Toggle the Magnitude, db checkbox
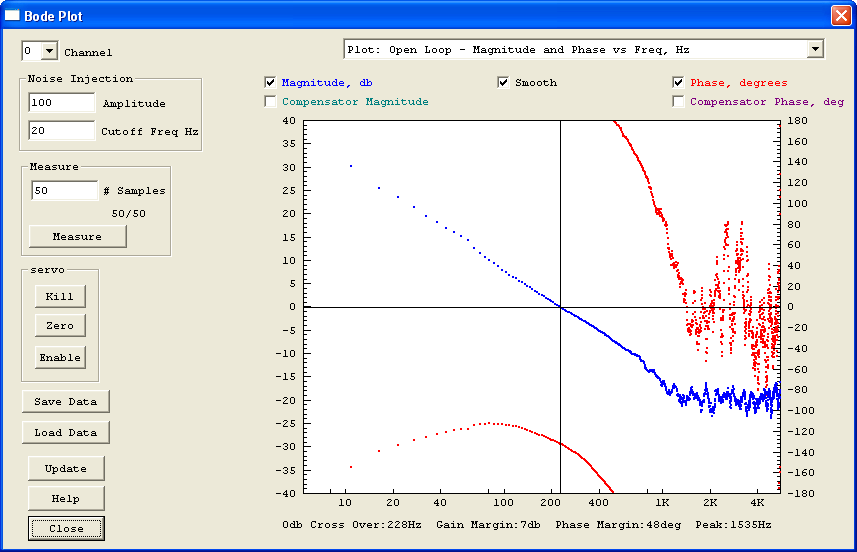This screenshot has width=857, height=552. pos(271,82)
